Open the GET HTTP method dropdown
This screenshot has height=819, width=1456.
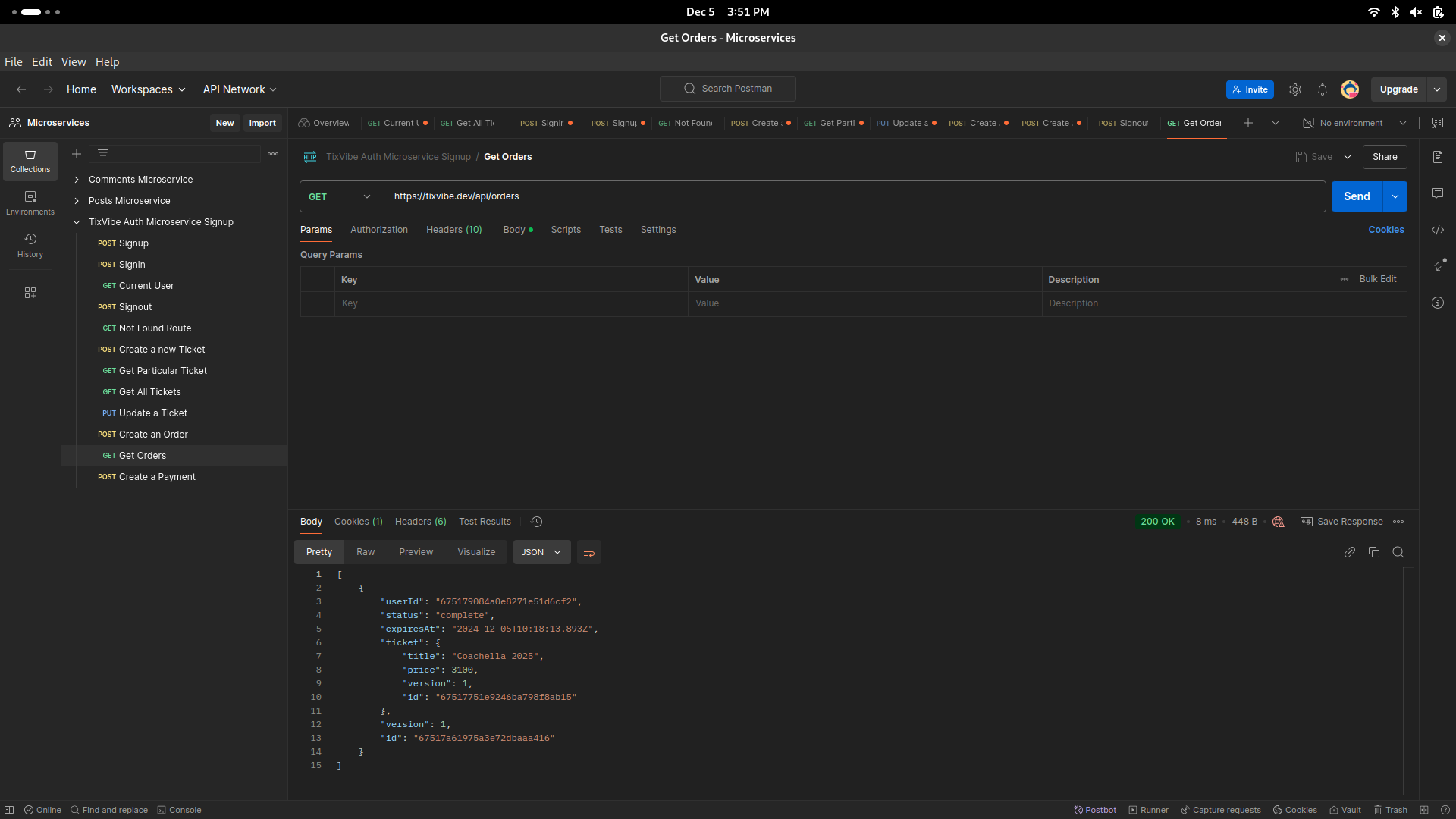[x=340, y=196]
